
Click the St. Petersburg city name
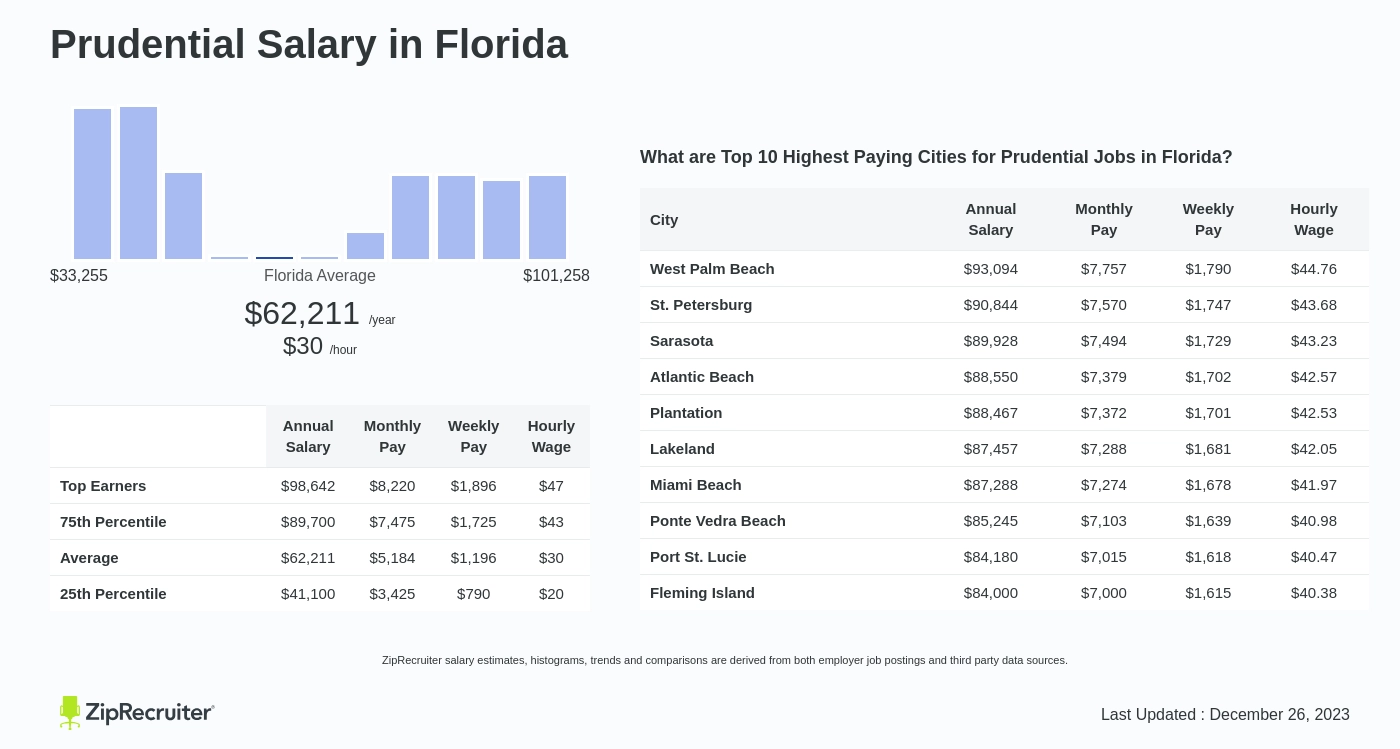[701, 305]
